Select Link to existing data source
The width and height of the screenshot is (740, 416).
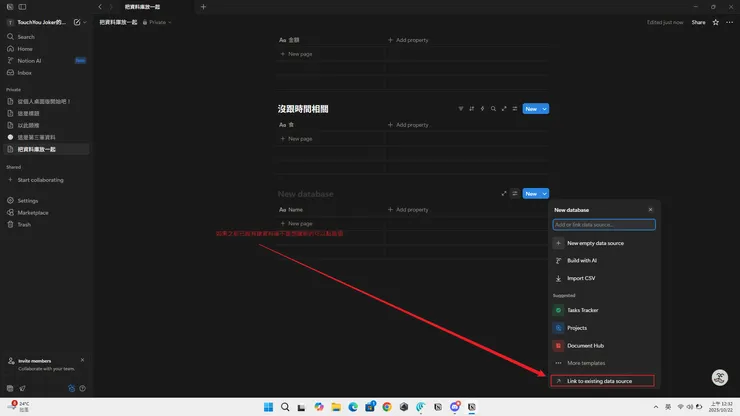point(603,381)
